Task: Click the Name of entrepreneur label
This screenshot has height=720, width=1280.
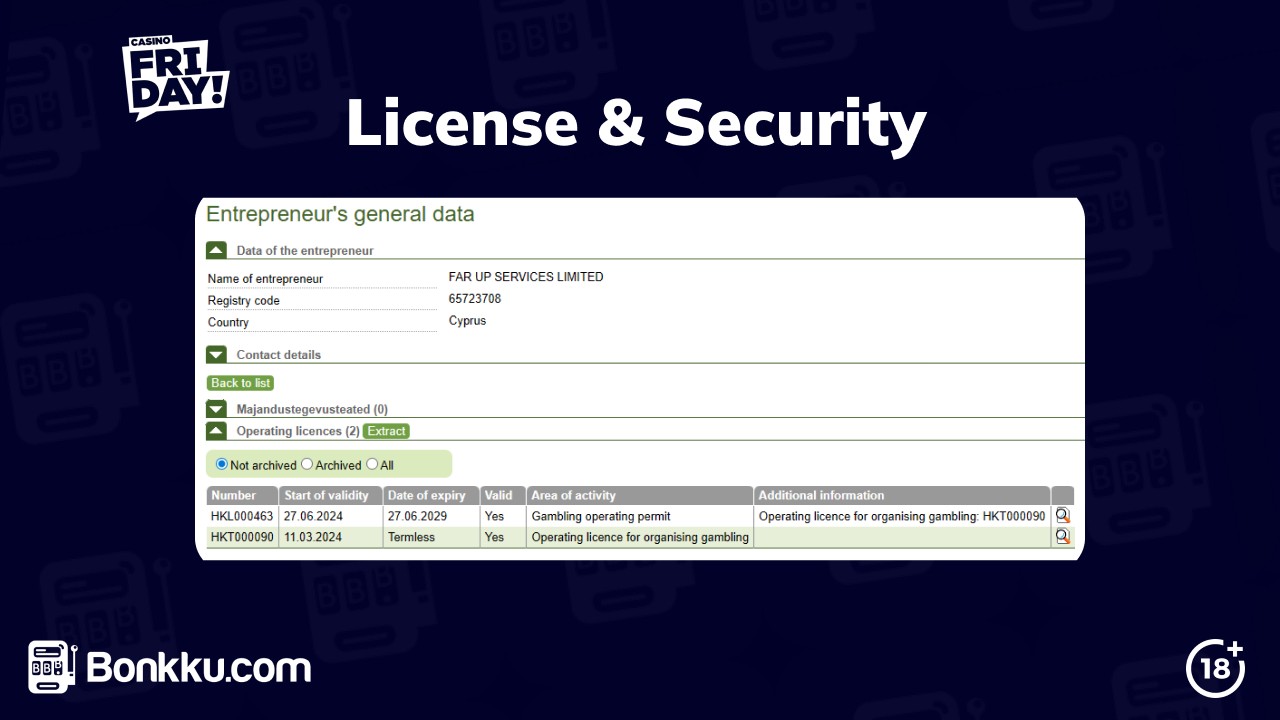Action: (265, 279)
